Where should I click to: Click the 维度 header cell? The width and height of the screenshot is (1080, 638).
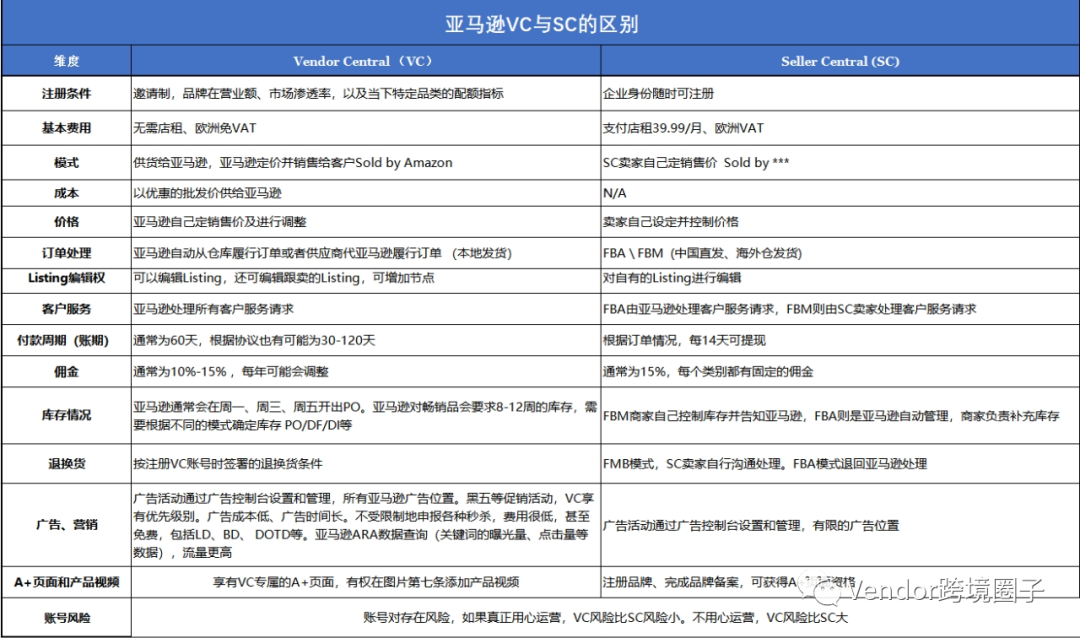tap(66, 60)
